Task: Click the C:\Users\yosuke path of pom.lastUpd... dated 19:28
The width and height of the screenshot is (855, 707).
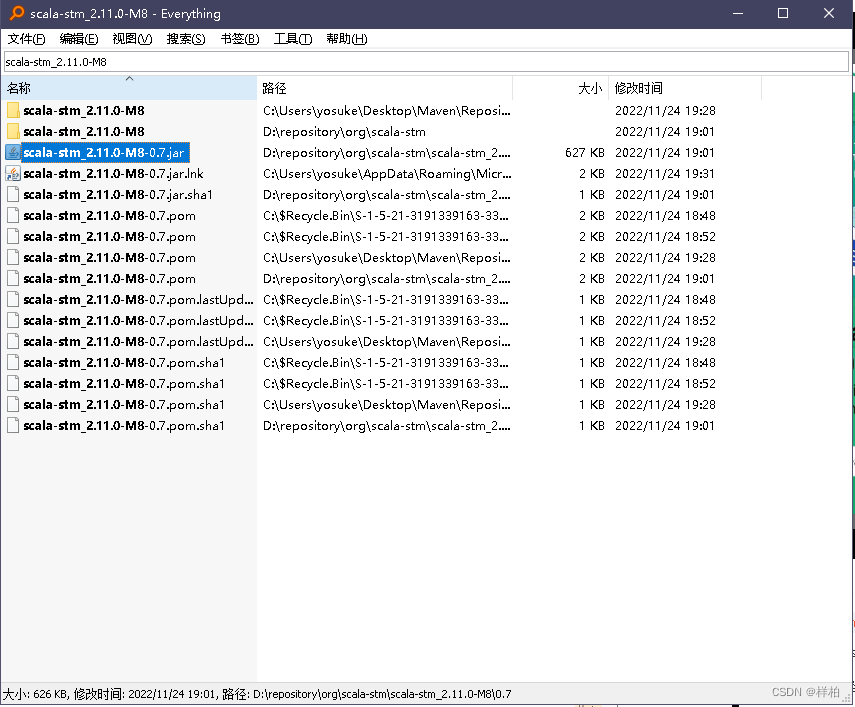Action: (x=387, y=341)
